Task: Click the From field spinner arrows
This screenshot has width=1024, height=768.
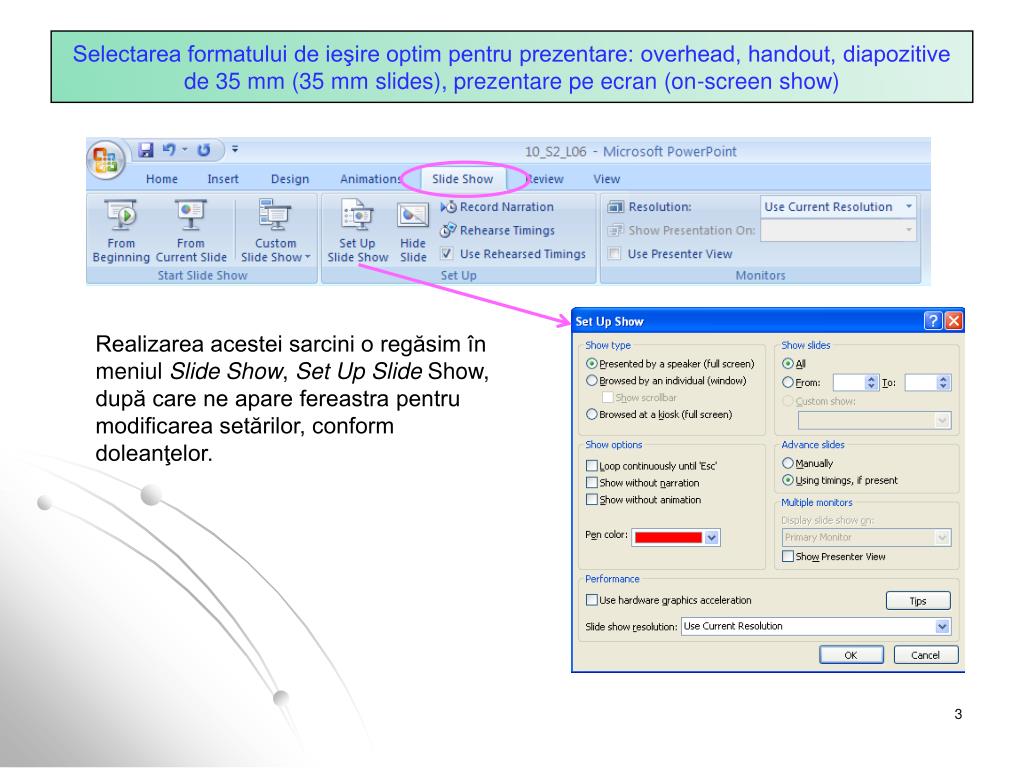Action: coord(871,383)
